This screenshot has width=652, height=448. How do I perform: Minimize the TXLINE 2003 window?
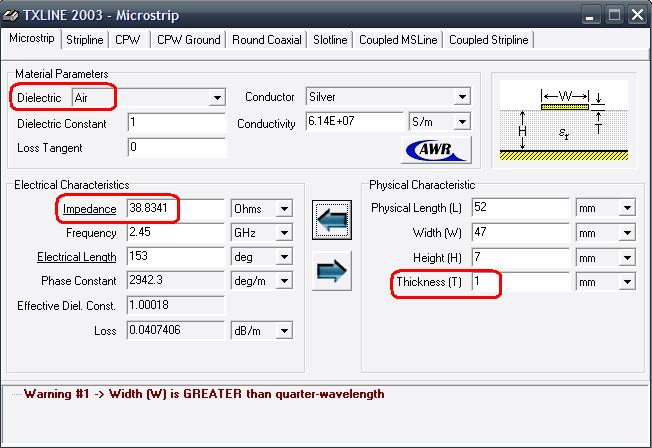(x=590, y=15)
